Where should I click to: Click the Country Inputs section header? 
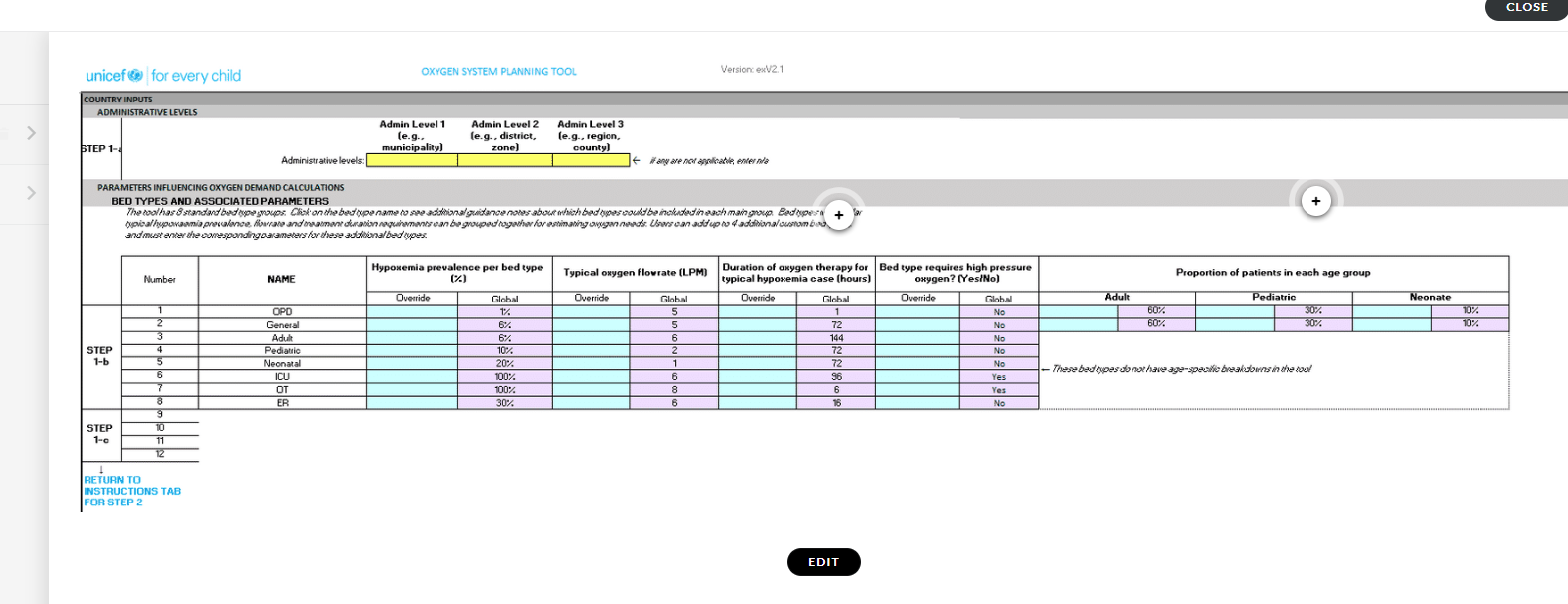[x=118, y=100]
